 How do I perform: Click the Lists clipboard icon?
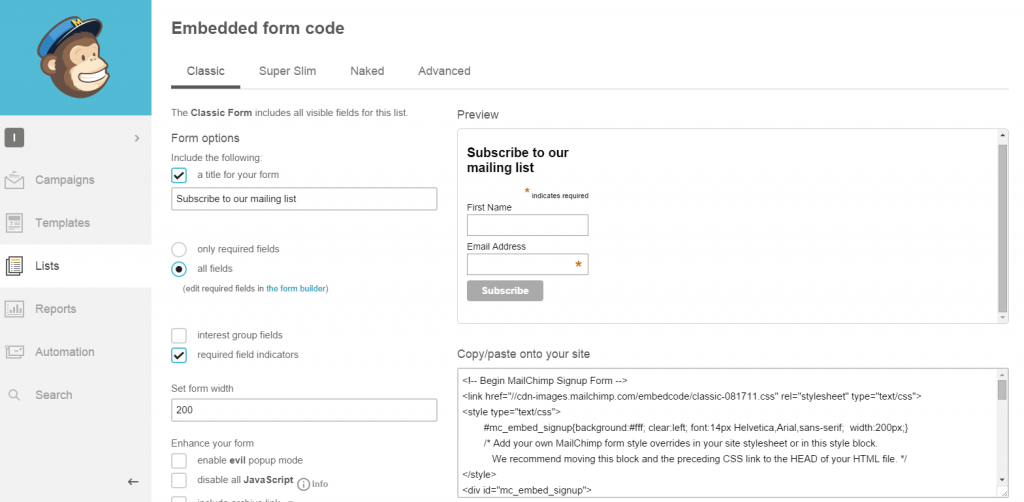click(x=14, y=266)
